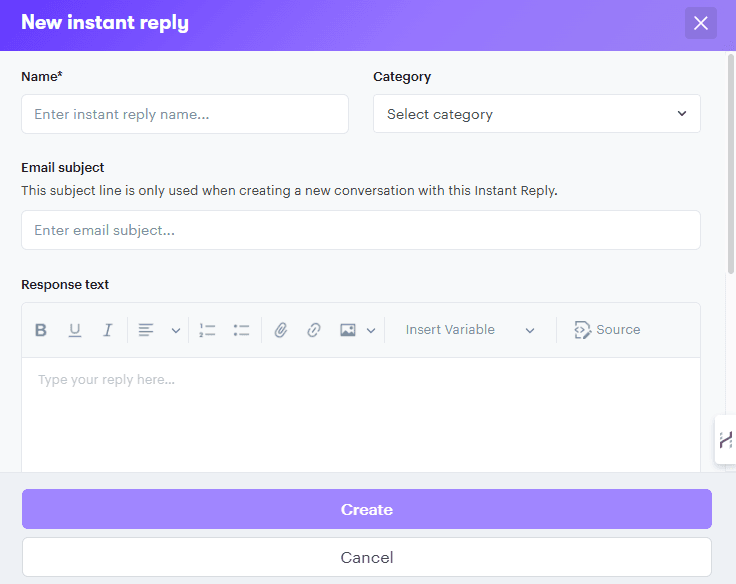The height and width of the screenshot is (584, 736).
Task: Attach a file with paperclip icon
Action: coord(281,330)
